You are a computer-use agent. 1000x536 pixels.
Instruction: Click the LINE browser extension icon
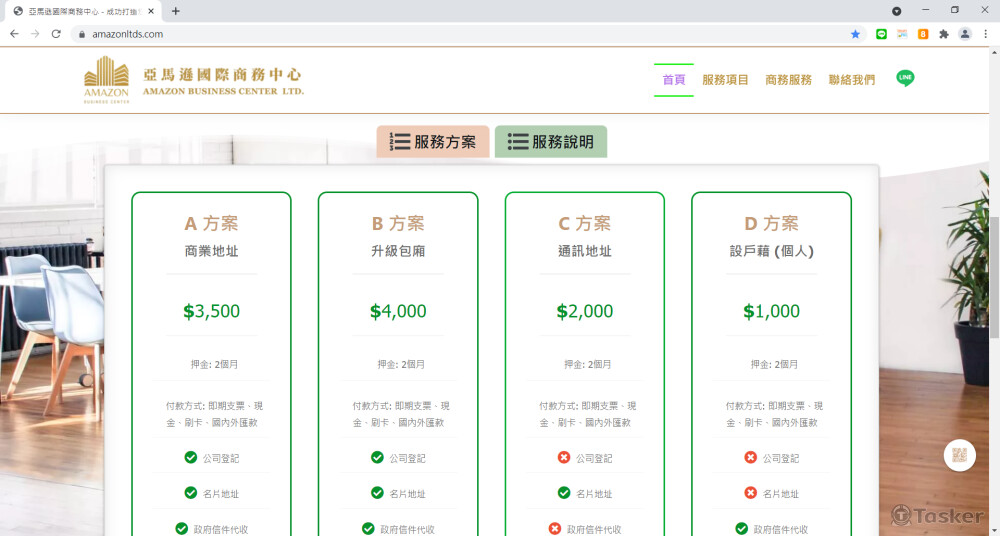click(x=881, y=34)
